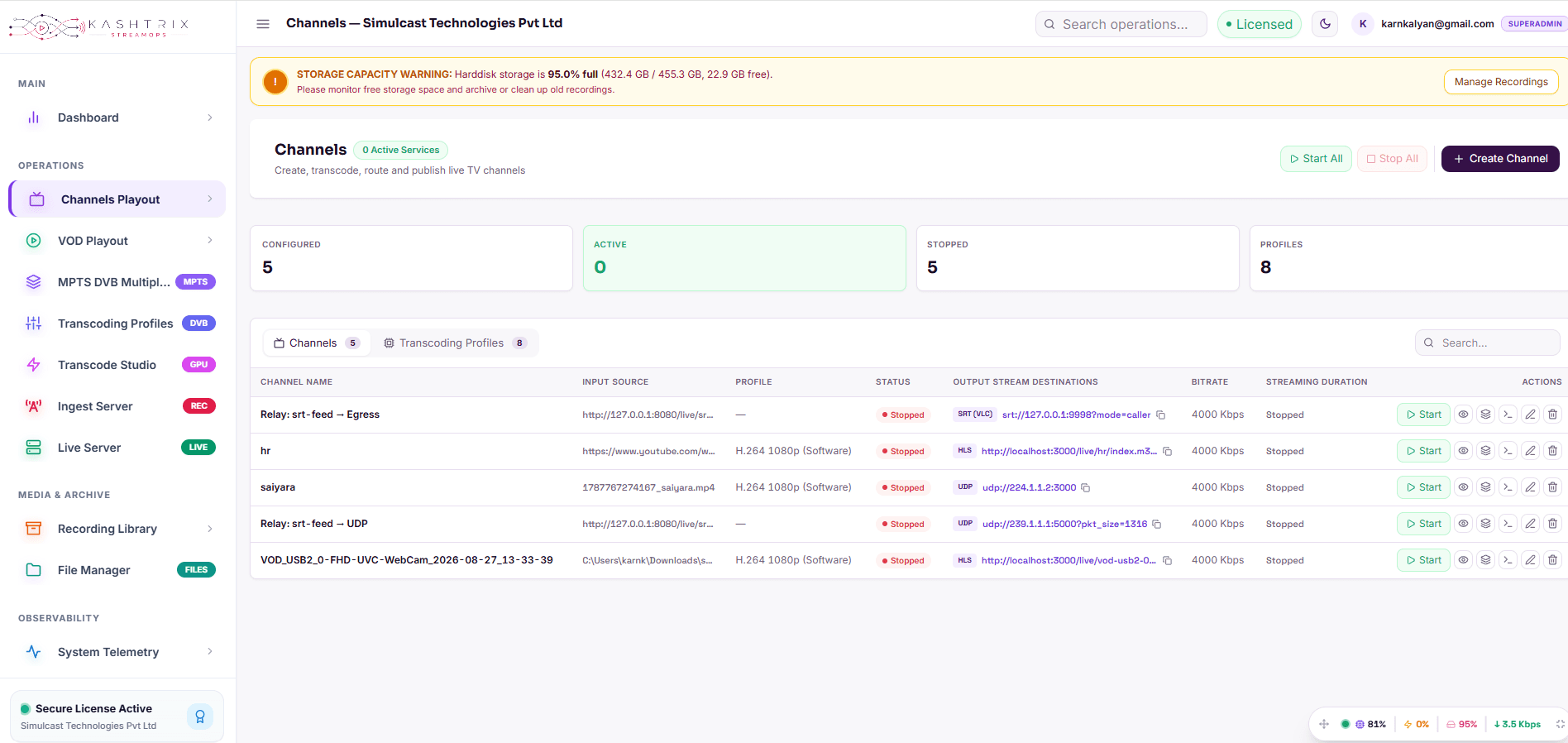Viewport: 1568px width, 743px height.
Task: Copy the udp://224.1.1.2:3000 output URL
Action: pyautogui.click(x=1086, y=488)
